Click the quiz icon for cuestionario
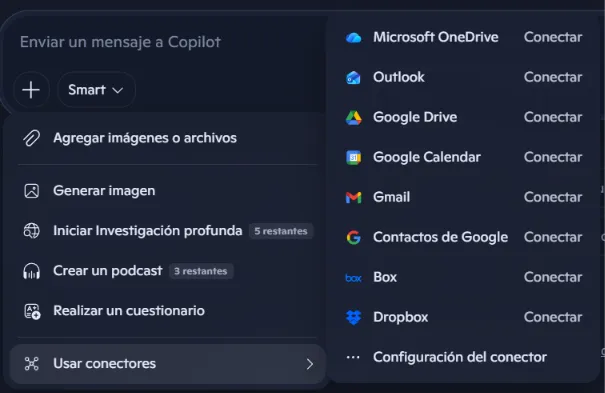This screenshot has width=605, height=393. 32,311
